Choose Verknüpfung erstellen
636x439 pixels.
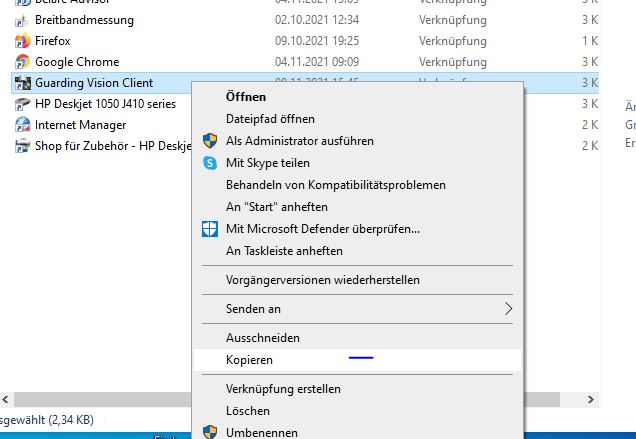coord(357,389)
